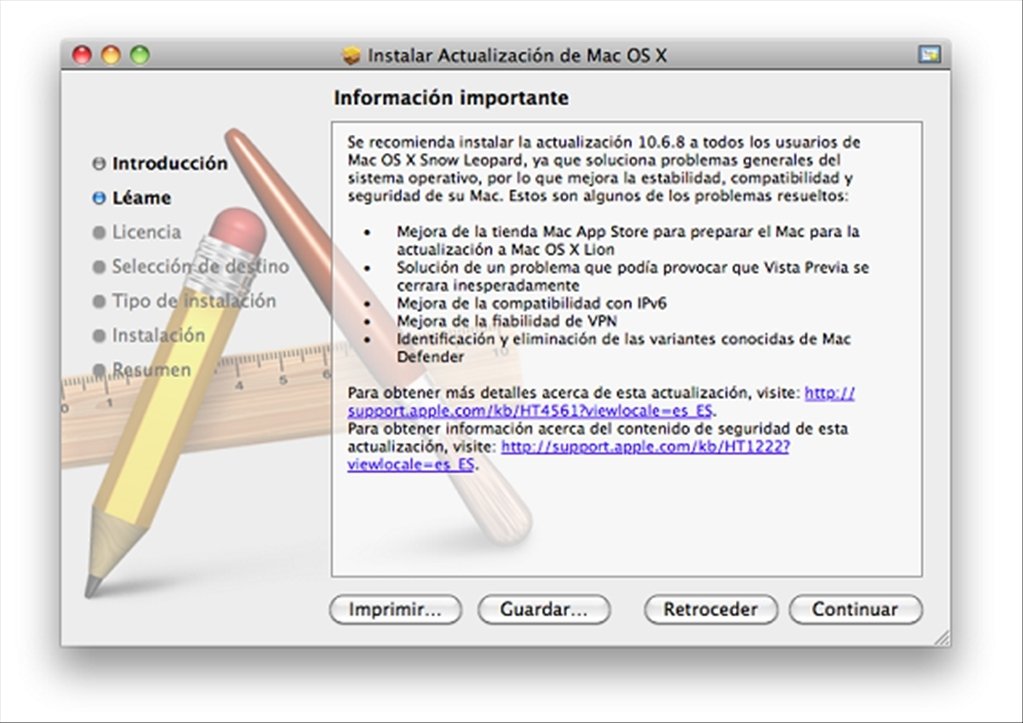The height and width of the screenshot is (723, 1023).
Task: Close the installer window with the red button
Action: point(82,55)
